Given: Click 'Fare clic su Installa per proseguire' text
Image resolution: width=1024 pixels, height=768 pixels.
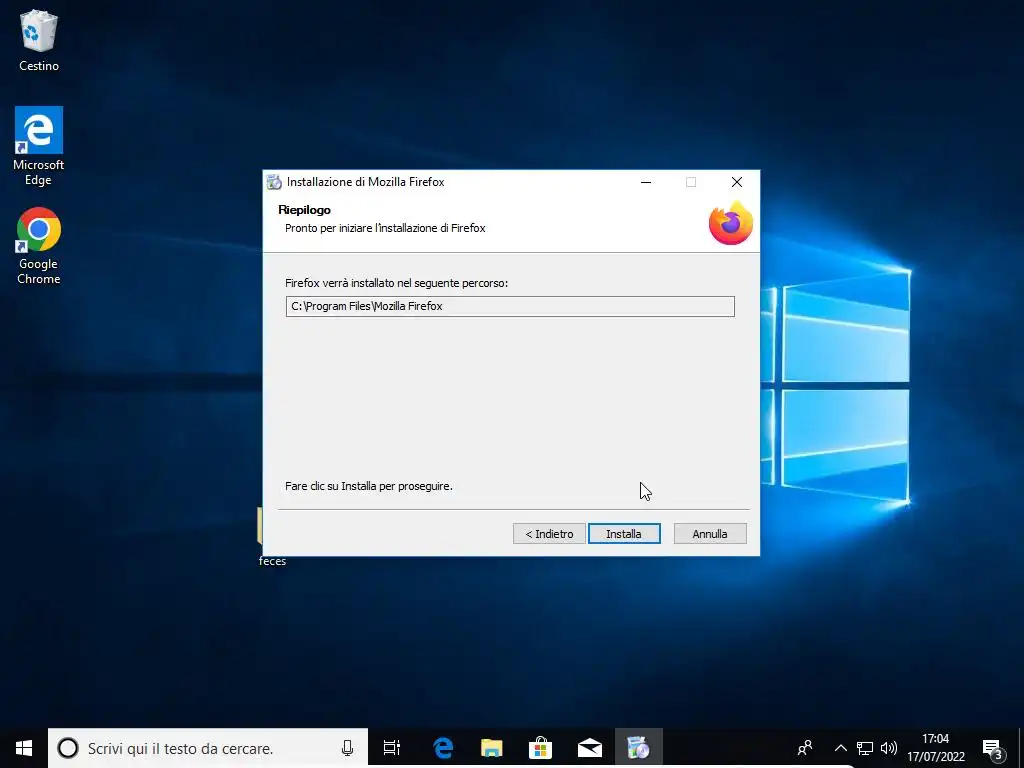Looking at the screenshot, I should (368, 486).
